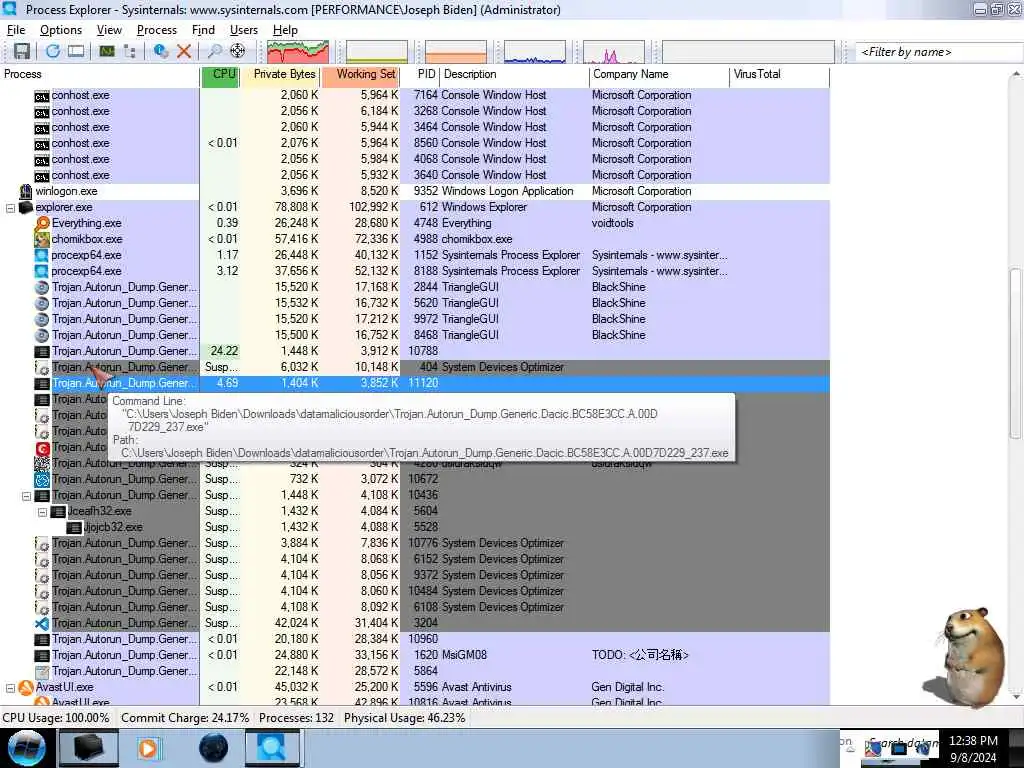The image size is (1024, 768).
Task: Click the vertical scrollbar thumb
Action: 1016,353
